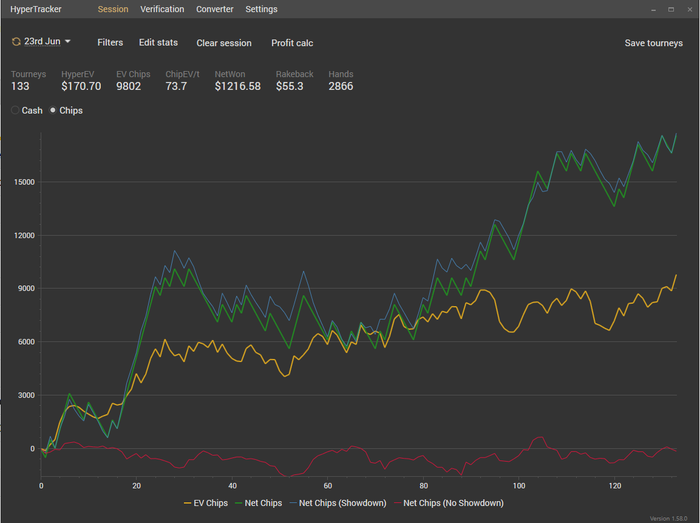Viewport: 700px width, 523px height.
Task: Click the Tourneys value 133
Action: 20,86
